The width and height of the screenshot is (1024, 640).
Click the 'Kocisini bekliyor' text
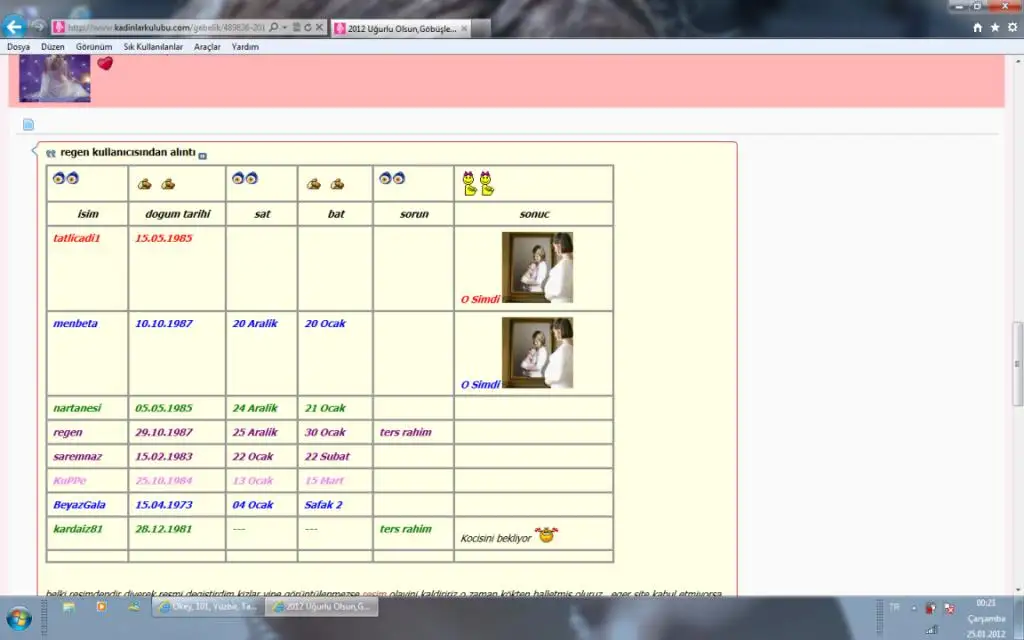(496, 539)
